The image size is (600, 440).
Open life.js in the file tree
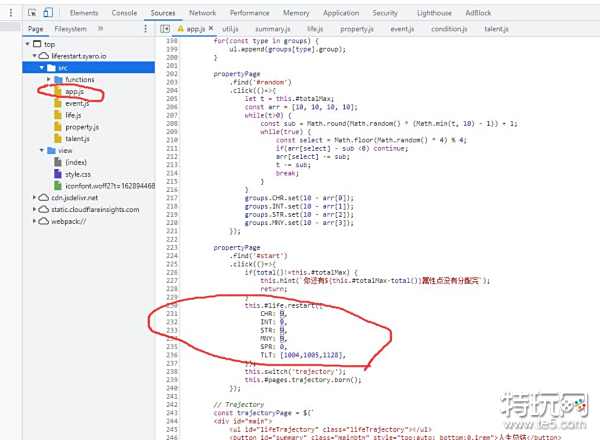pos(73,115)
